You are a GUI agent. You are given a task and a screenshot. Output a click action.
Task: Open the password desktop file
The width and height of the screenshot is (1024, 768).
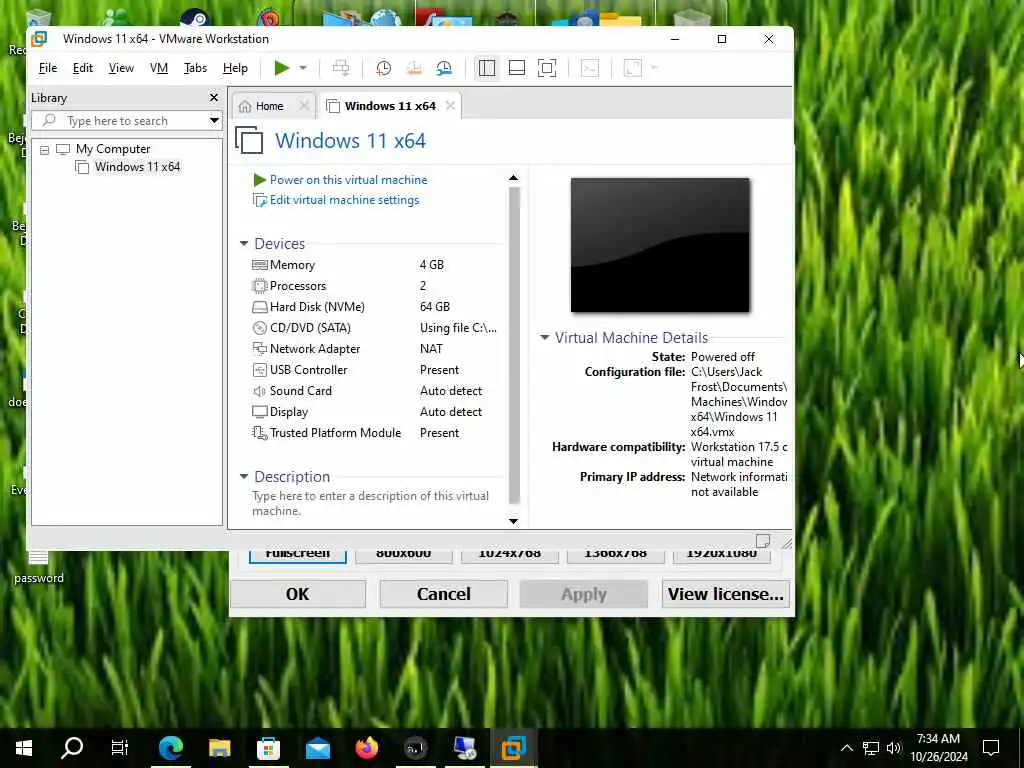click(x=39, y=567)
